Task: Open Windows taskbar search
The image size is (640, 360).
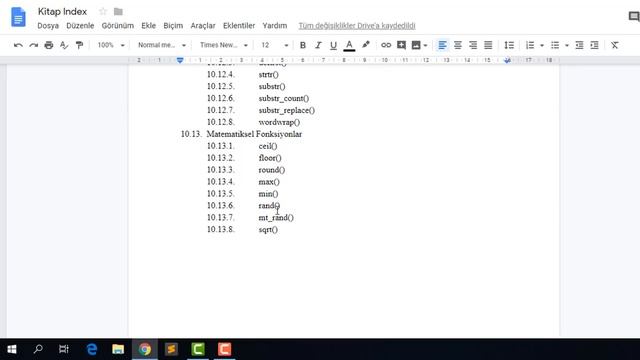Action: 38,349
